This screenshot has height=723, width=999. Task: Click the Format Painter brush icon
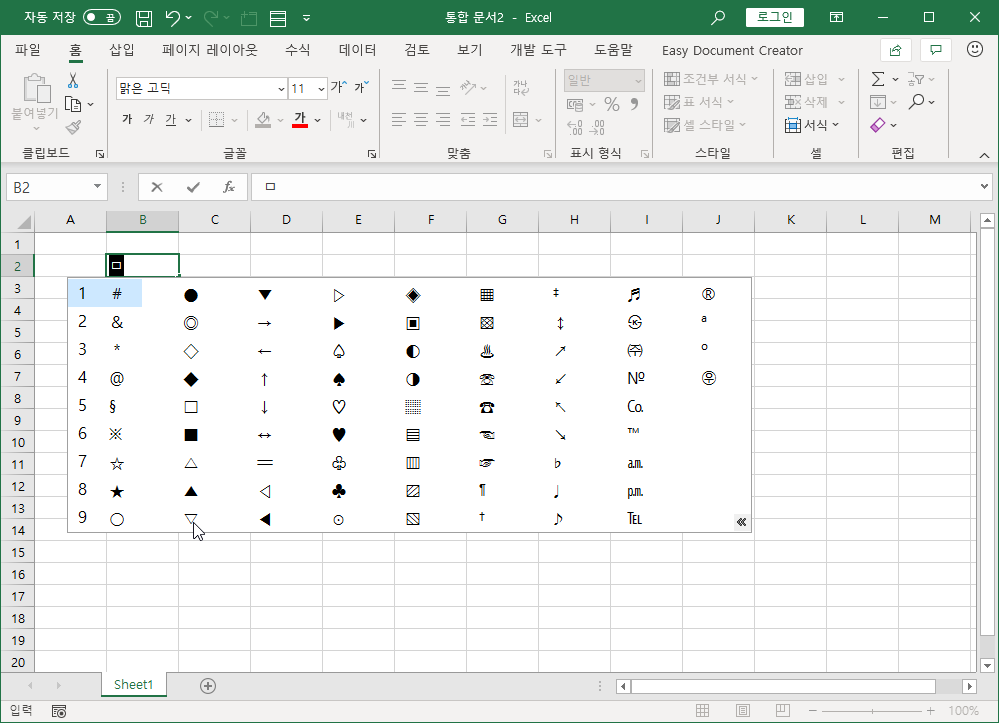(x=73, y=127)
